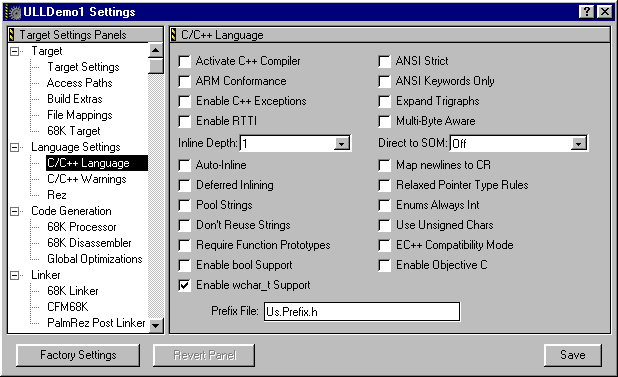Collapse the Code Generation tree node
Image resolution: width=618 pixels, height=377 pixels.
tap(15, 211)
